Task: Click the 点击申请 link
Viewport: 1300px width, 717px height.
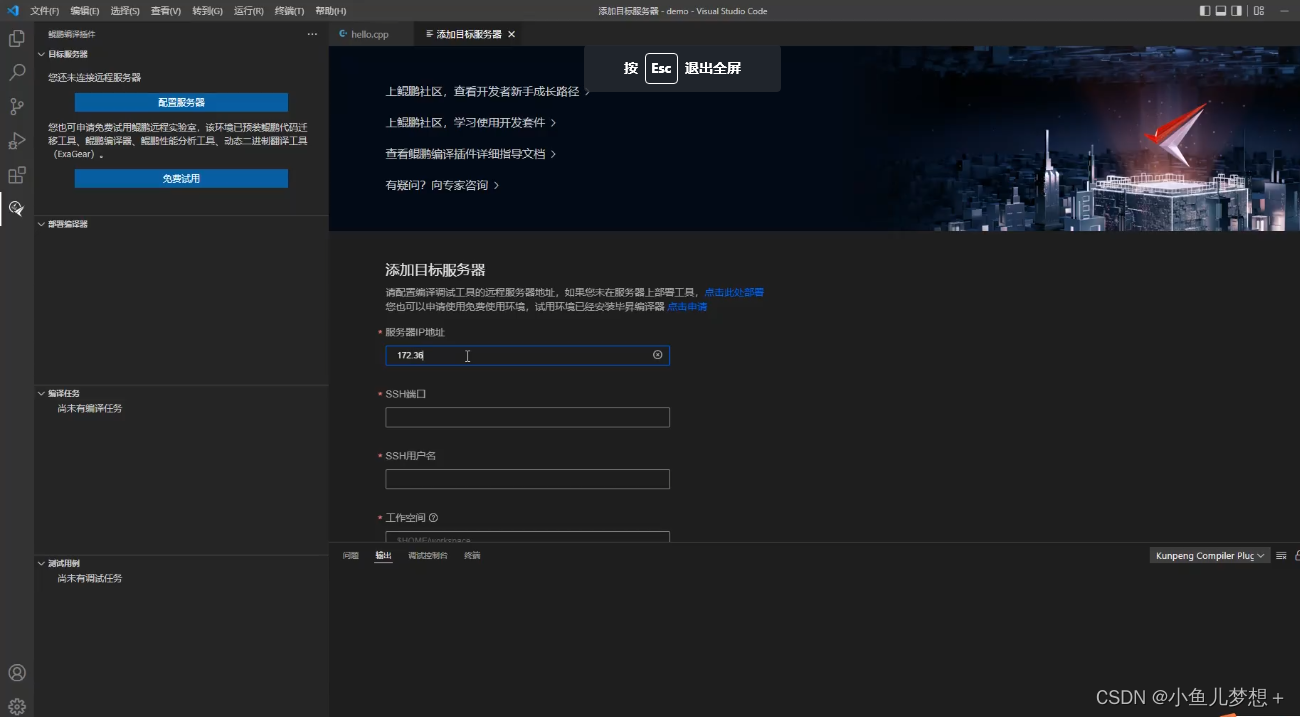Action: tap(687, 306)
